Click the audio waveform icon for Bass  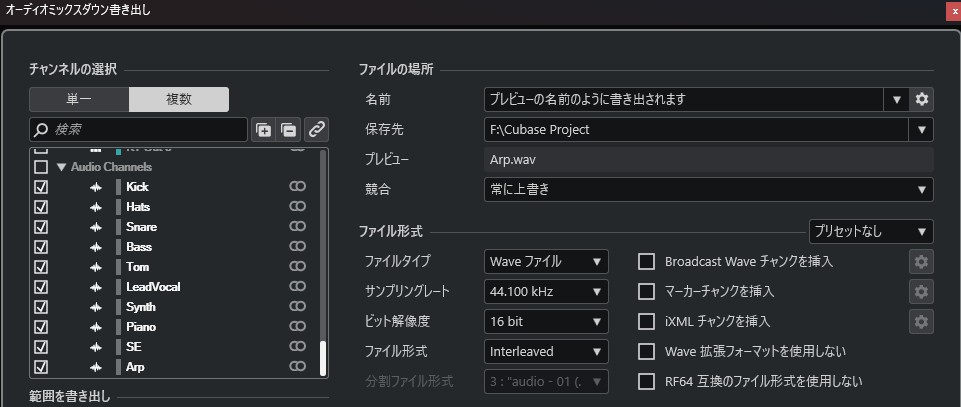96,247
